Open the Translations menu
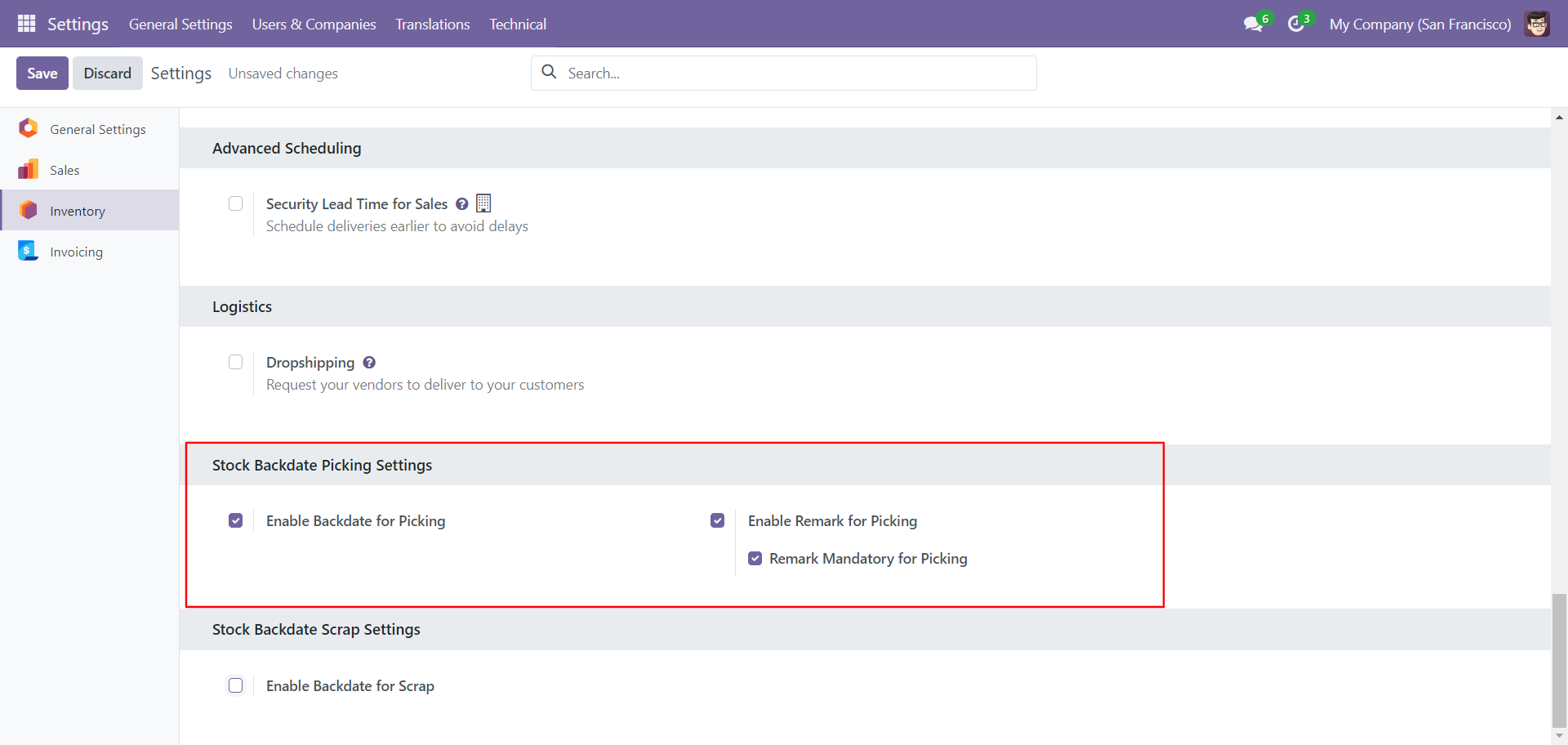This screenshot has height=745, width=1568. click(432, 24)
